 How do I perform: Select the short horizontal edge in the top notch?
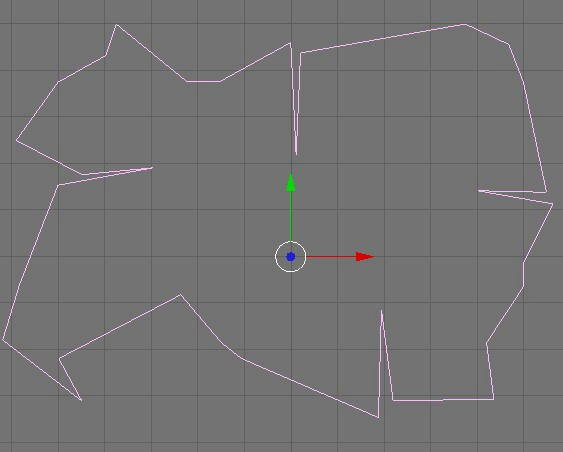[203, 81]
